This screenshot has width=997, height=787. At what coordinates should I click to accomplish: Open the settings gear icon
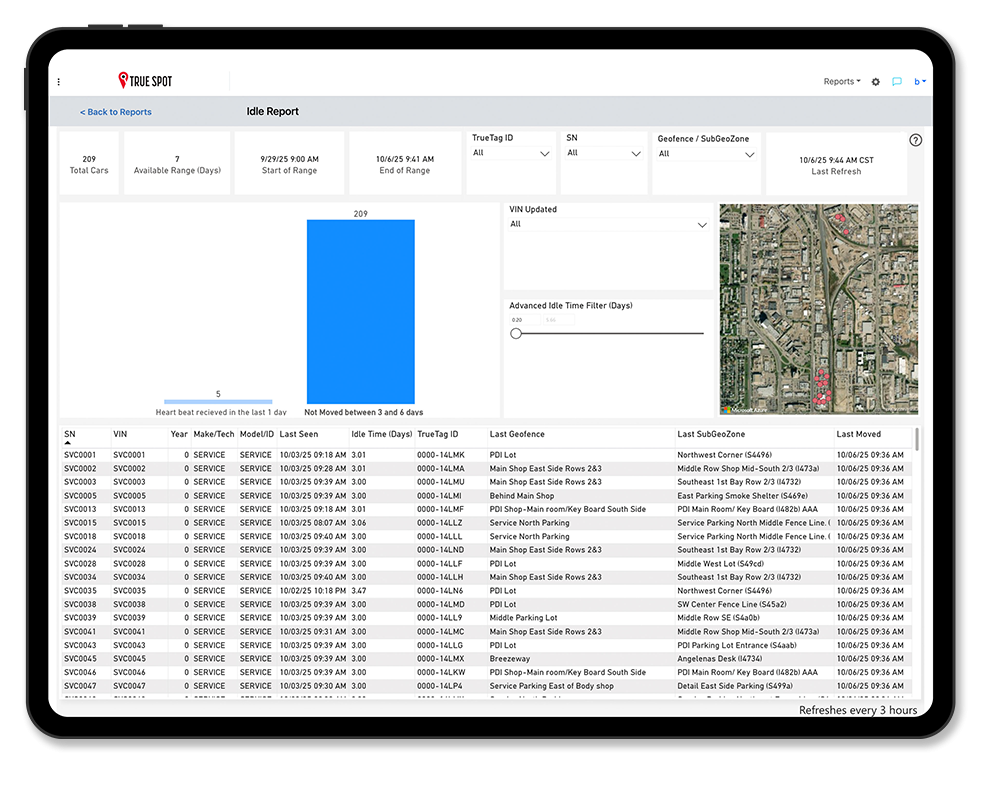876,82
